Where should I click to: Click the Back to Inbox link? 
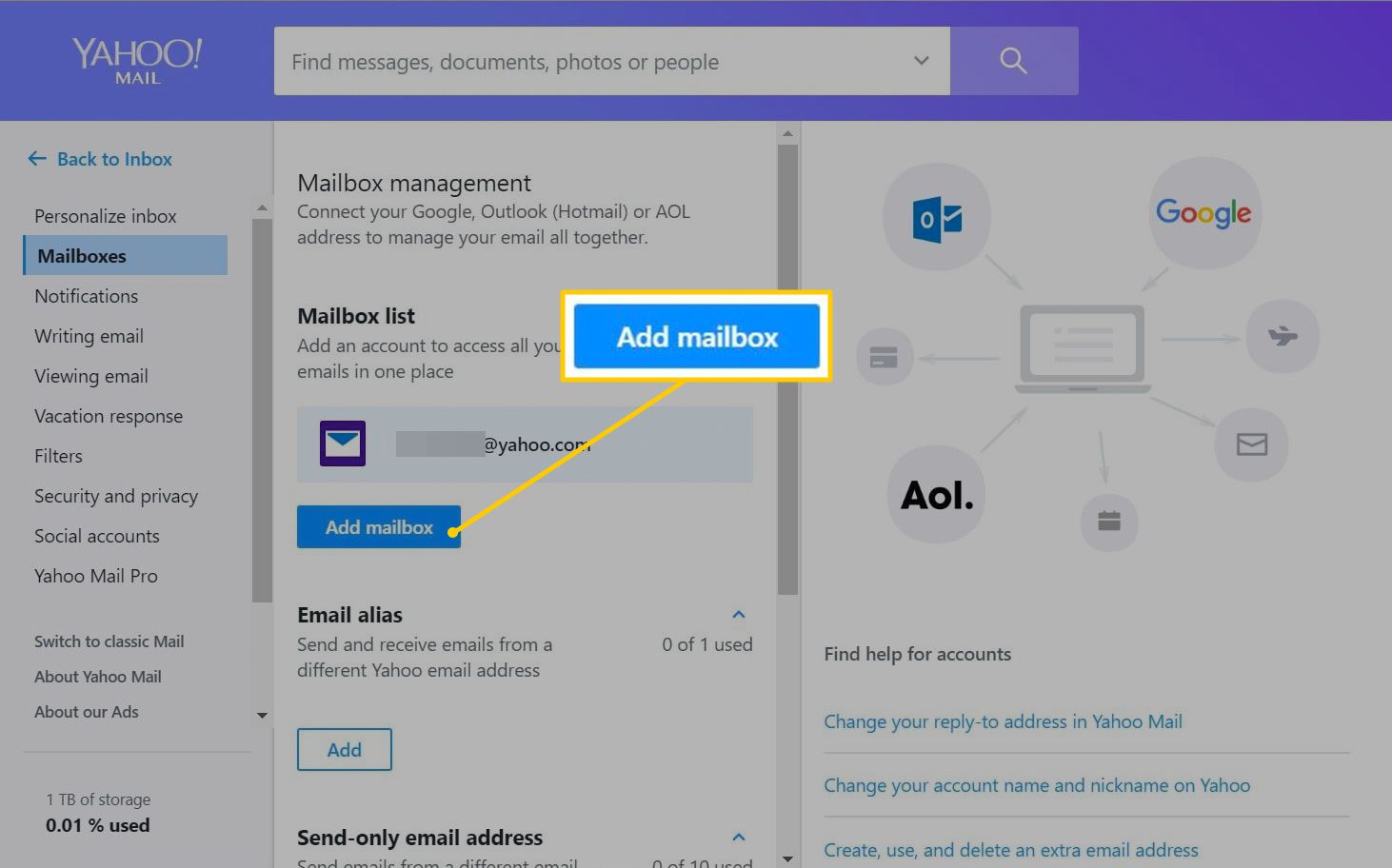[114, 159]
